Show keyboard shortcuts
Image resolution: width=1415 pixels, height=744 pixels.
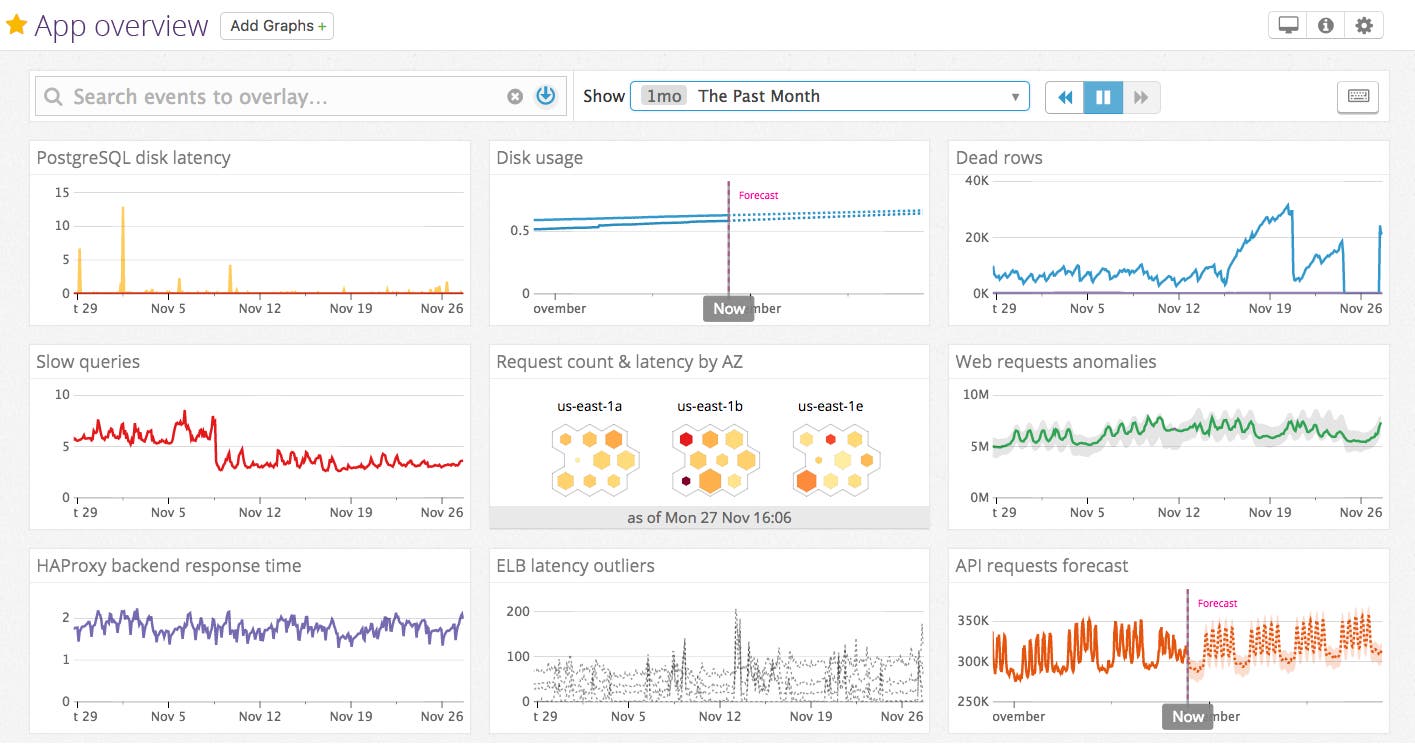click(1357, 97)
